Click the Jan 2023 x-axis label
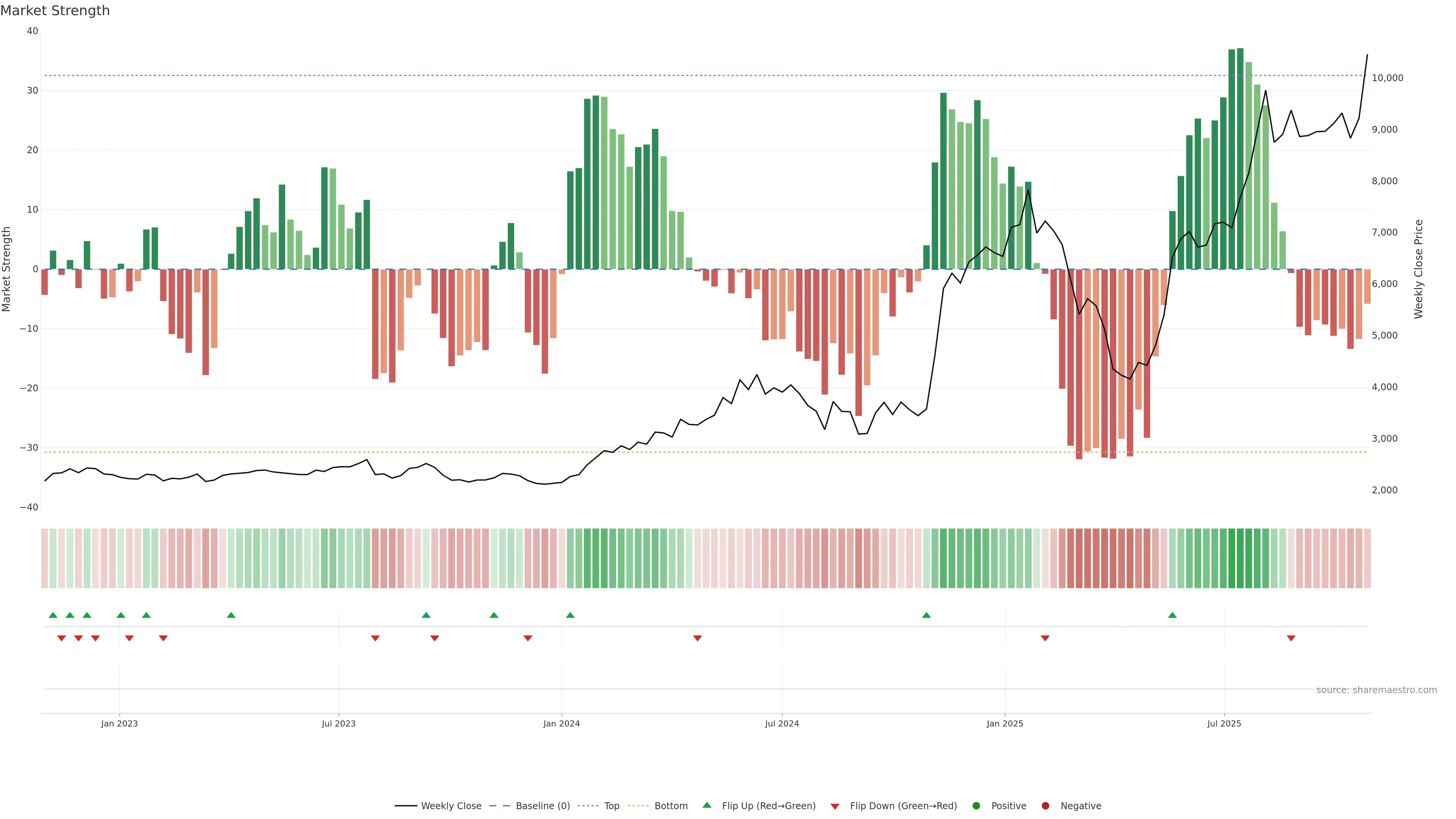Screen dimensions: 1456x819 coord(119,723)
